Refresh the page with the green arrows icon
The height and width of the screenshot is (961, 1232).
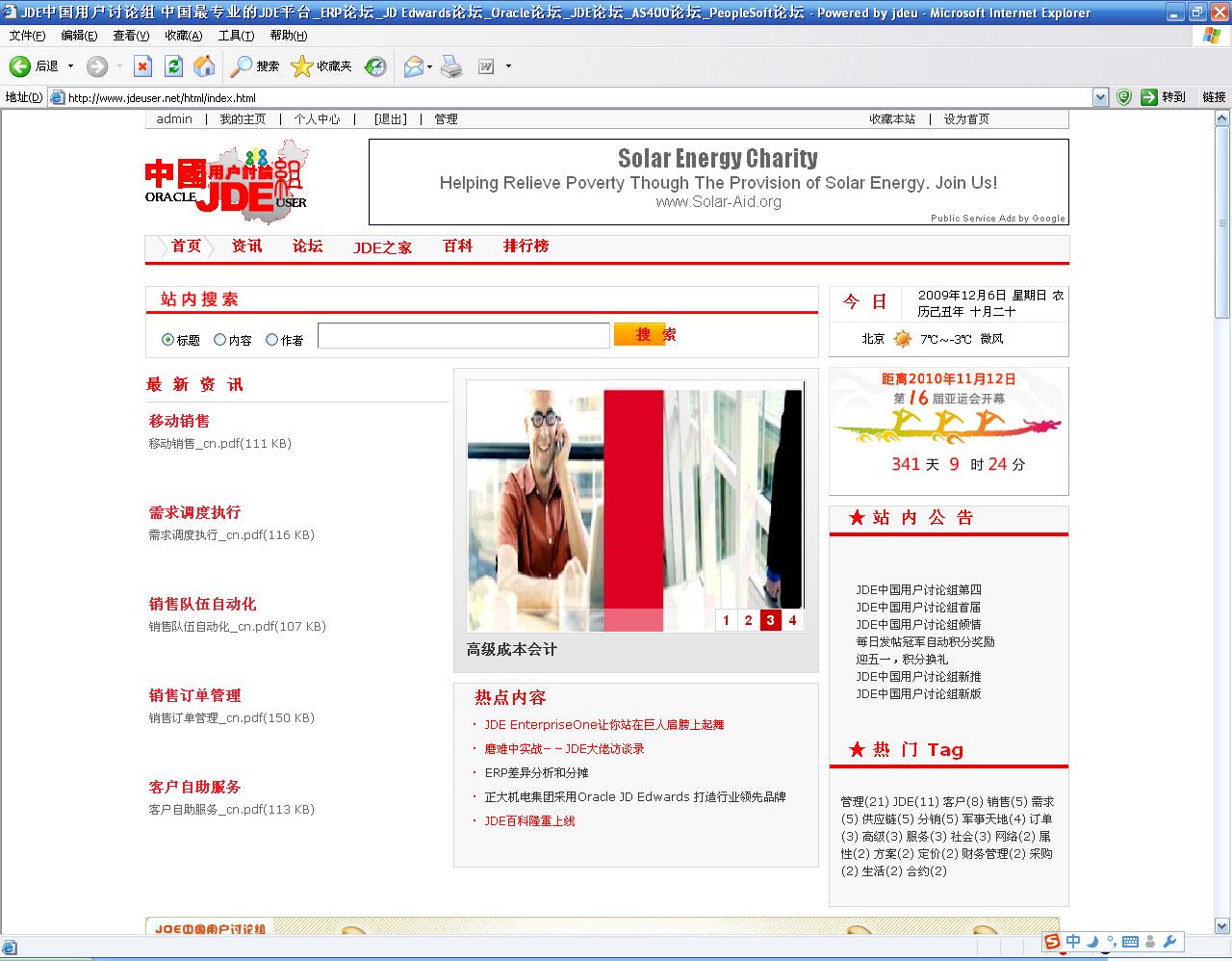click(x=173, y=66)
